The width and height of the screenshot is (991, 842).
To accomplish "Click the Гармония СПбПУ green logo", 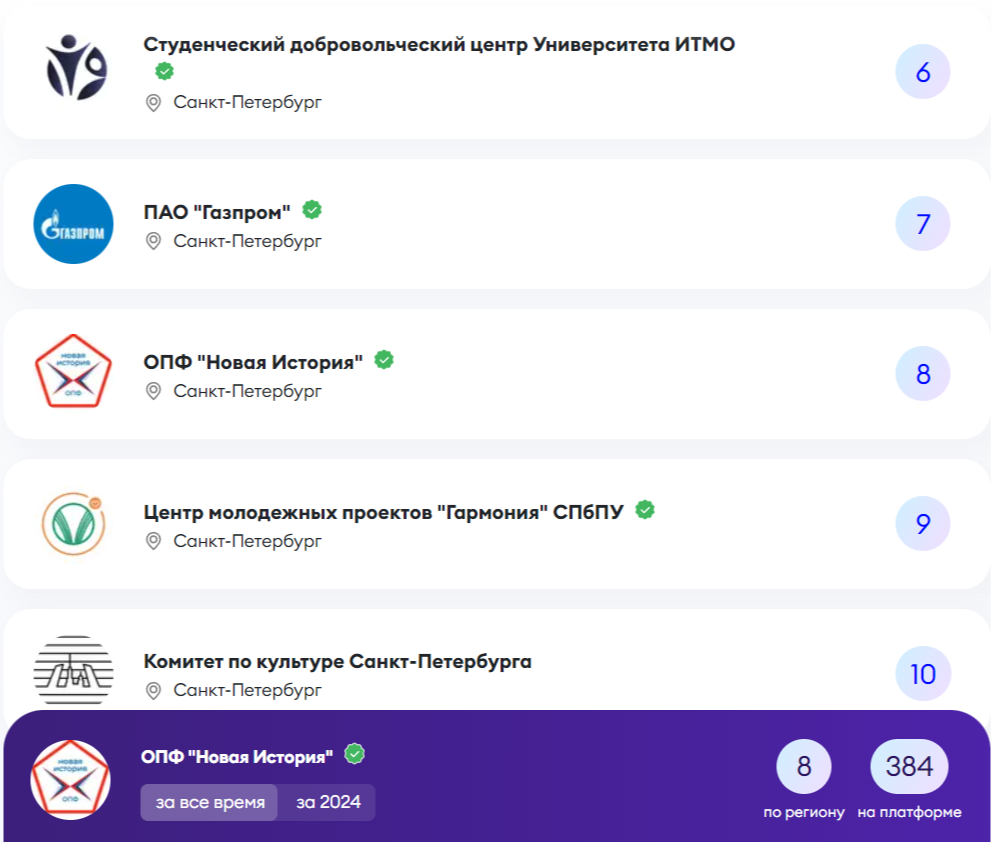I will click(73, 523).
